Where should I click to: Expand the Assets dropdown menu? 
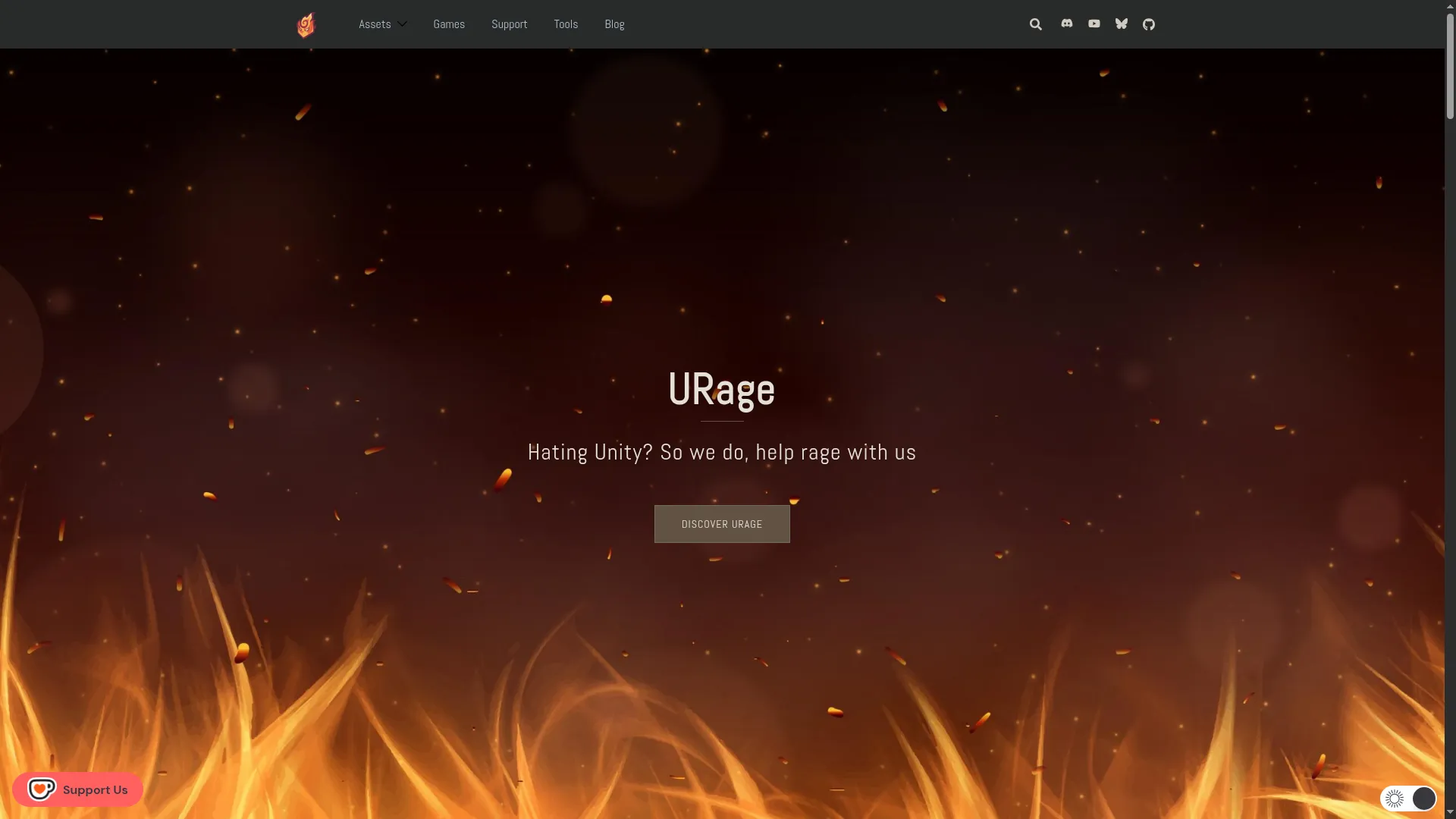383,24
